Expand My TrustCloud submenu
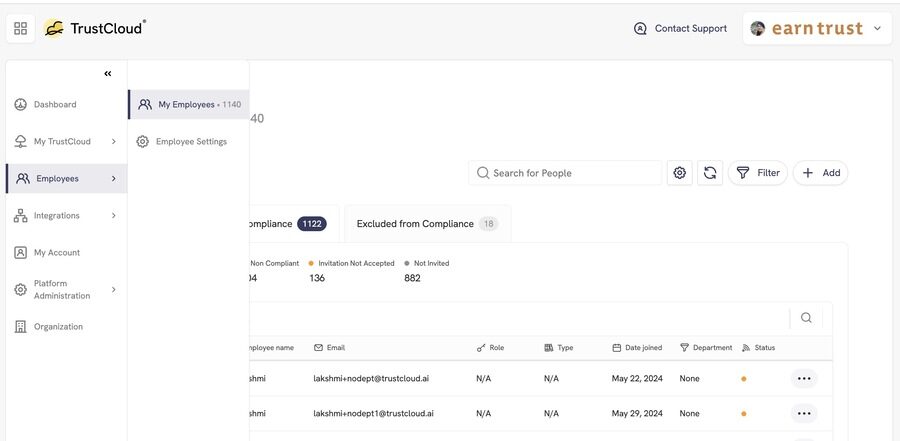Image resolution: width=900 pixels, height=441 pixels. [114, 141]
